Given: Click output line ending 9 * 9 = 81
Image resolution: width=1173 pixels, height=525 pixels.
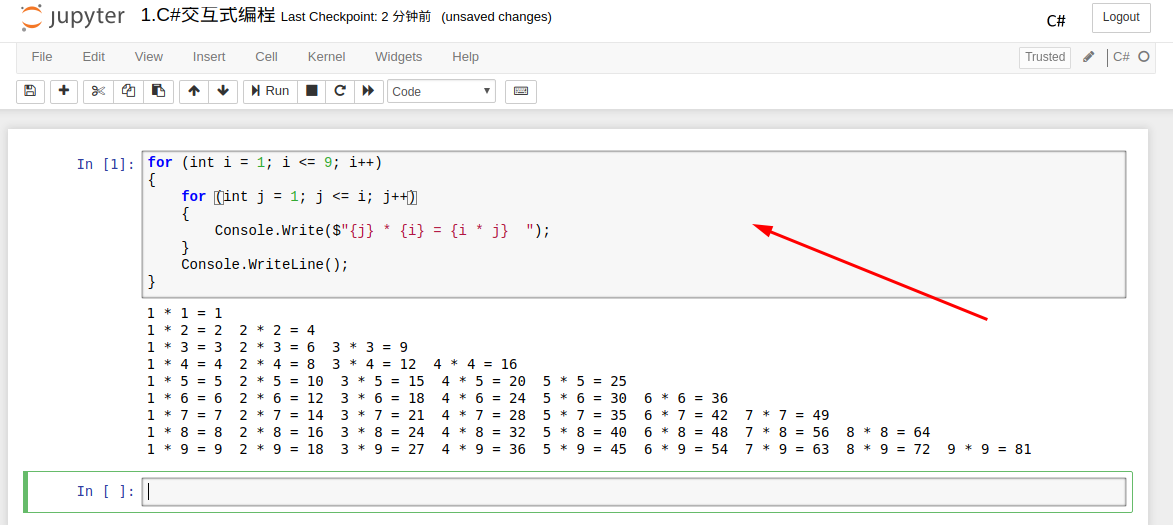Looking at the screenshot, I should pyautogui.click(x=589, y=449).
